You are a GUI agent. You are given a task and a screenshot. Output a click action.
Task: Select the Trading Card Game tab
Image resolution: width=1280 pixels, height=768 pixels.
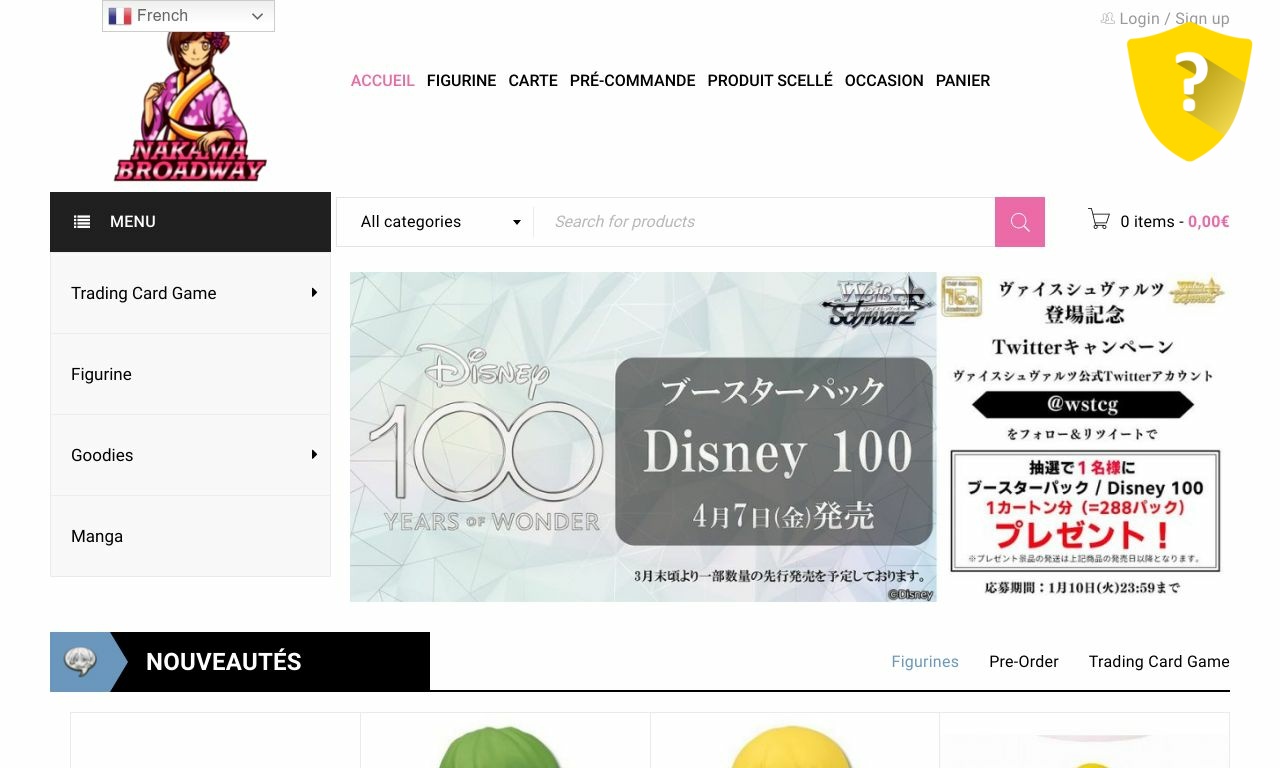[1159, 662]
